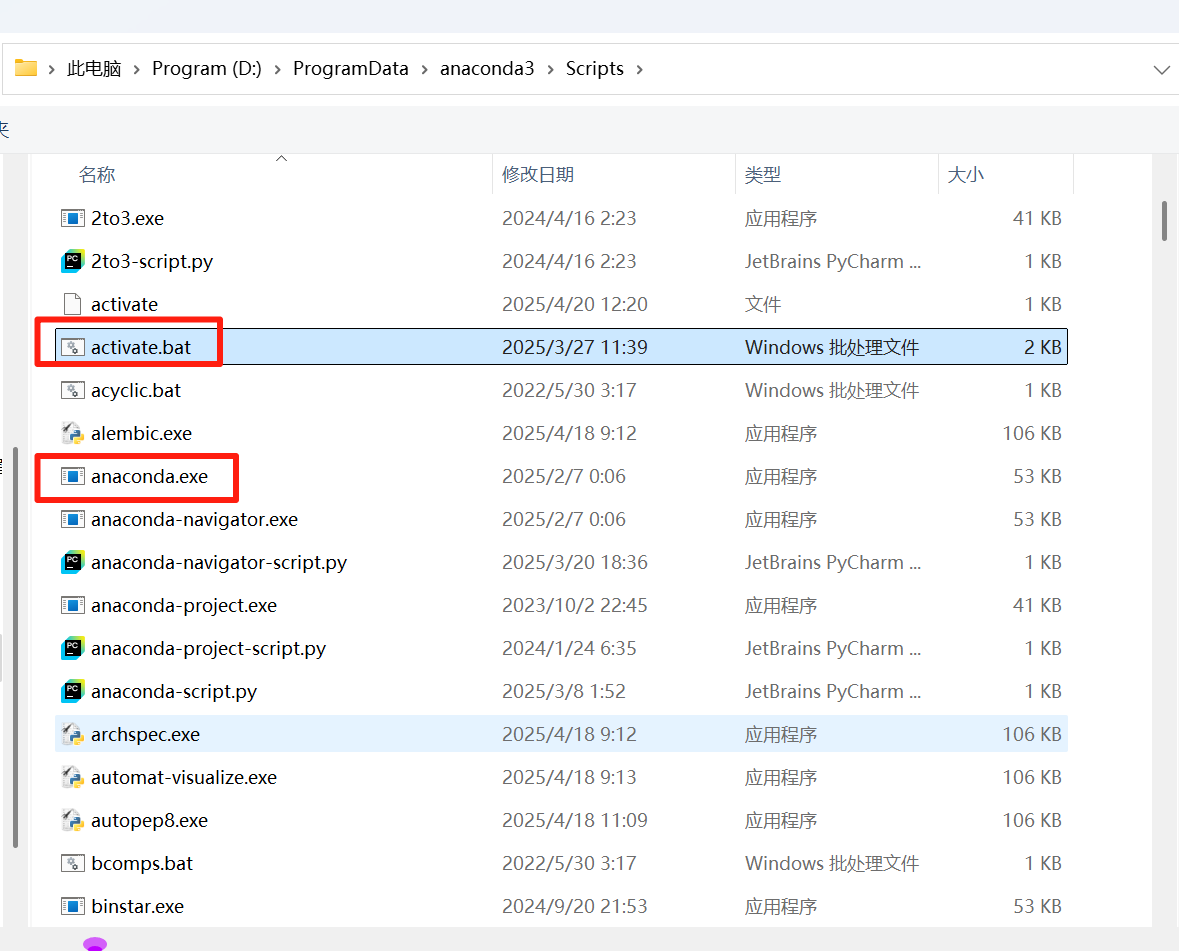Sort files by 类型 column header

(762, 174)
